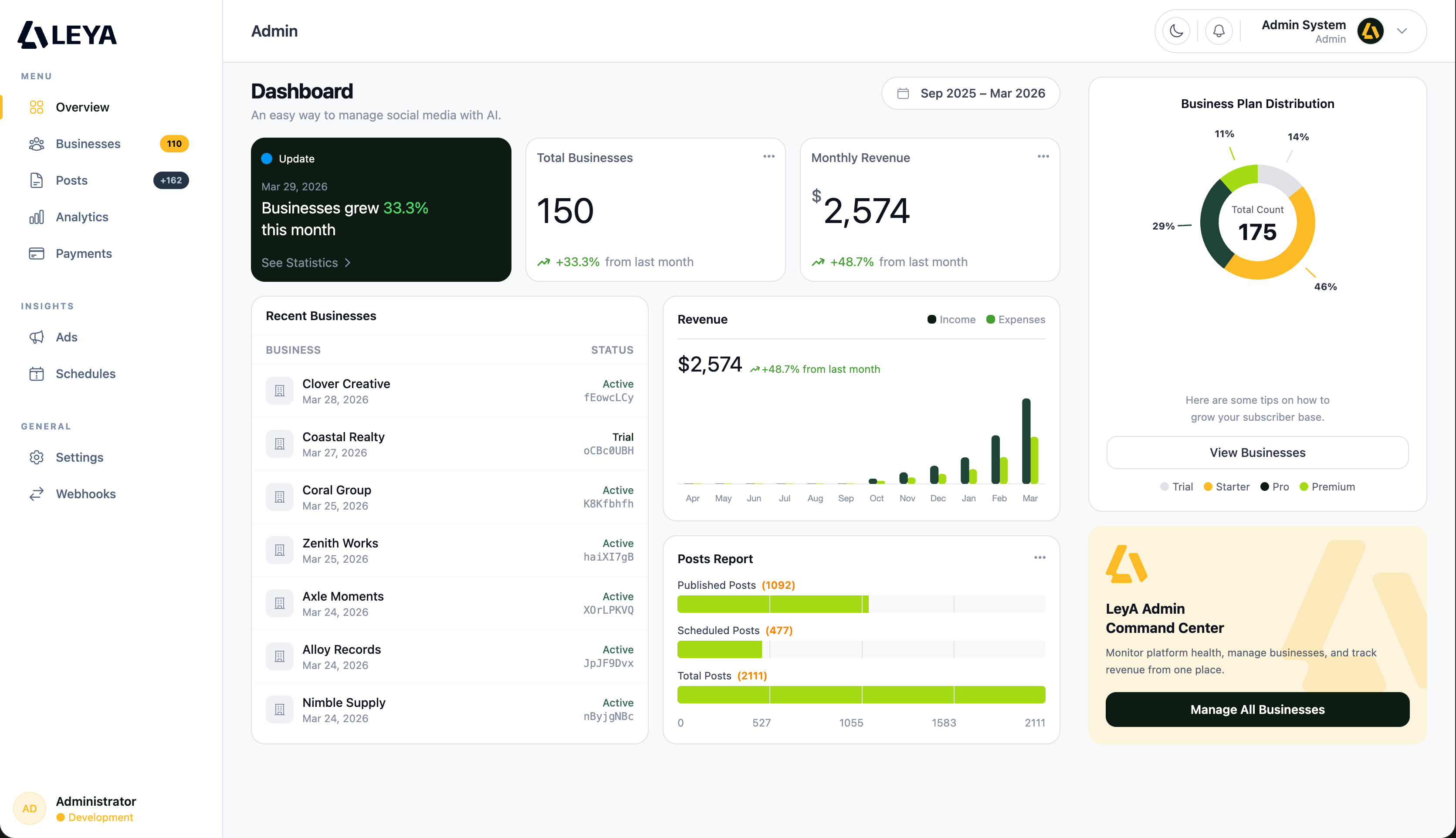Open Settings from the General menu
This screenshot has height=838, width=1456.
coord(79,457)
